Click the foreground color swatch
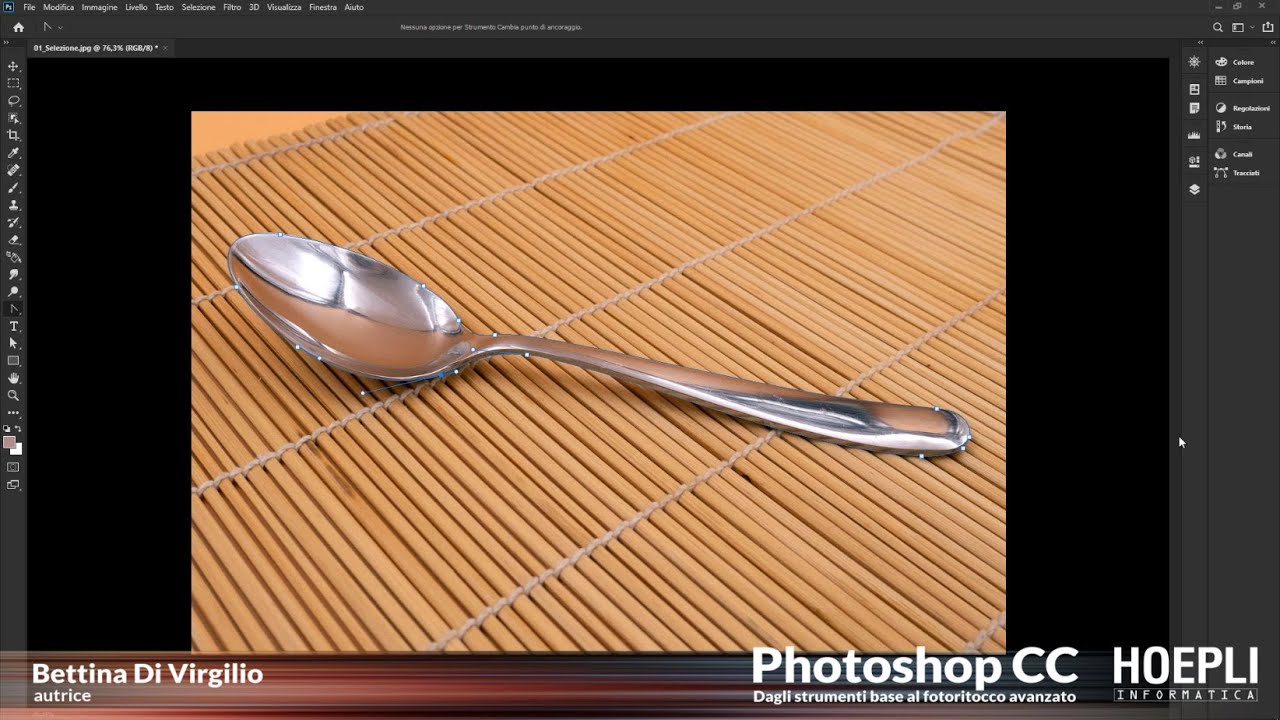Screen dimensions: 1280x720 click(x=9, y=442)
